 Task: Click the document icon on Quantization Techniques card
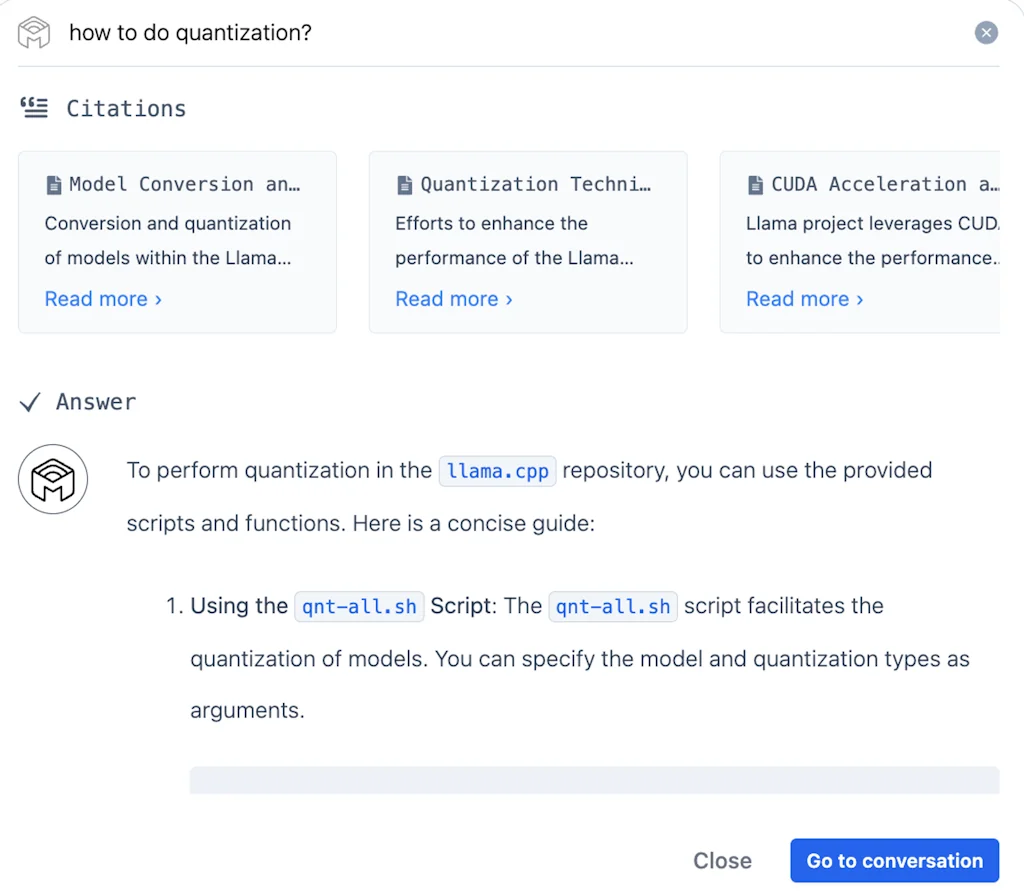point(405,183)
